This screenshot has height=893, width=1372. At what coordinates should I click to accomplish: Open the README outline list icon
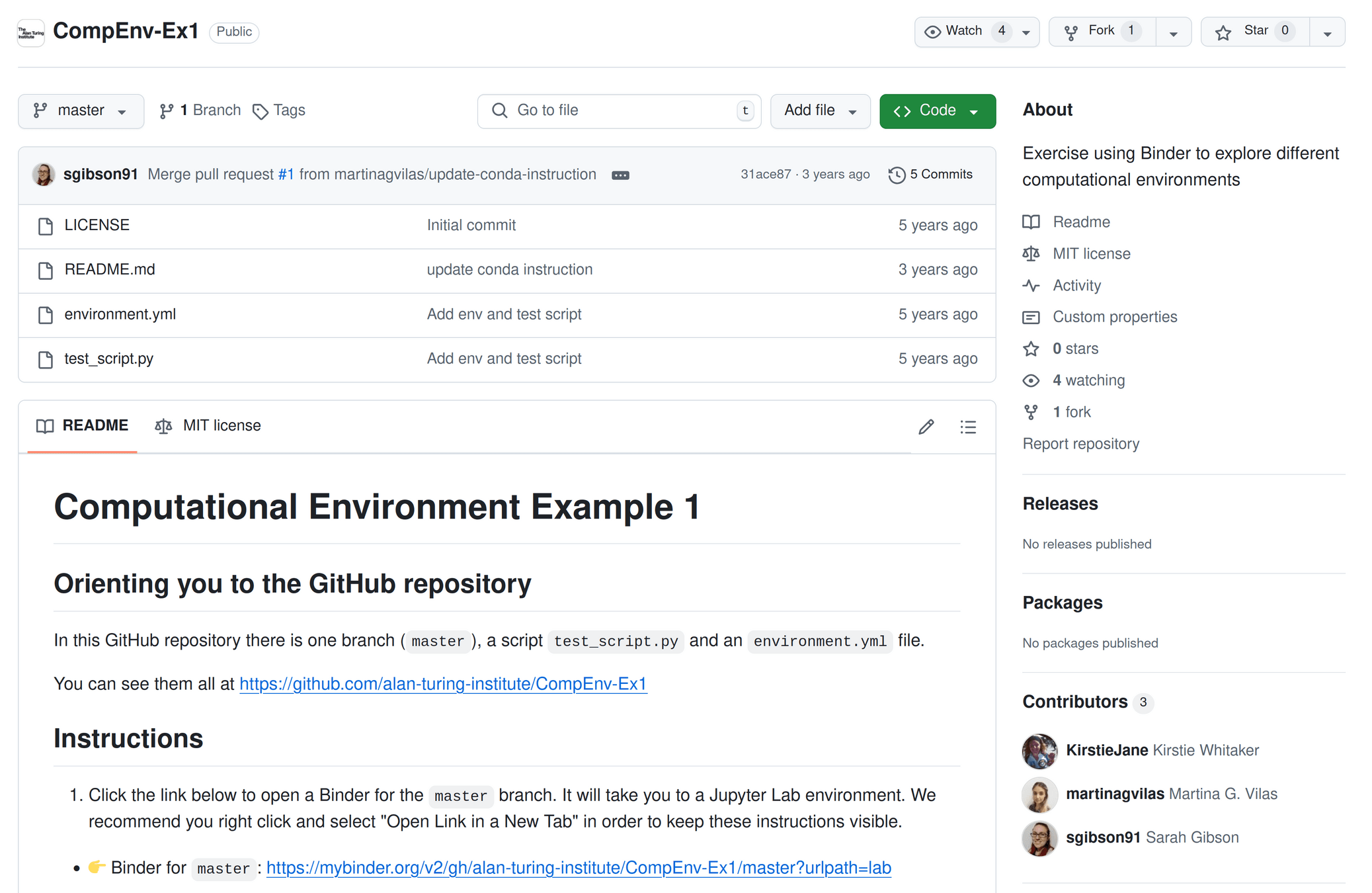(967, 427)
